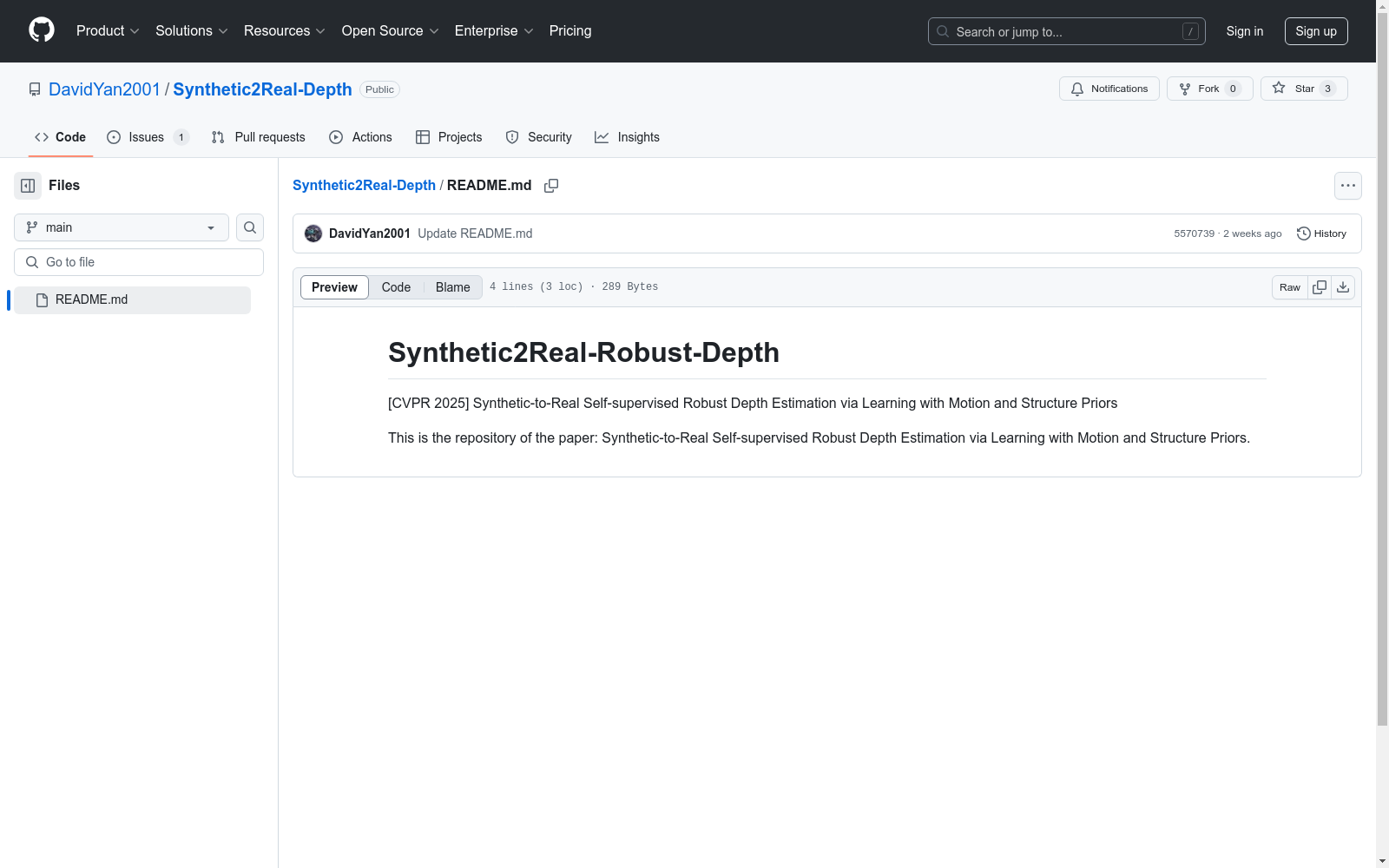This screenshot has height=868, width=1389.
Task: Expand the Open Source menu
Action: coord(390,31)
